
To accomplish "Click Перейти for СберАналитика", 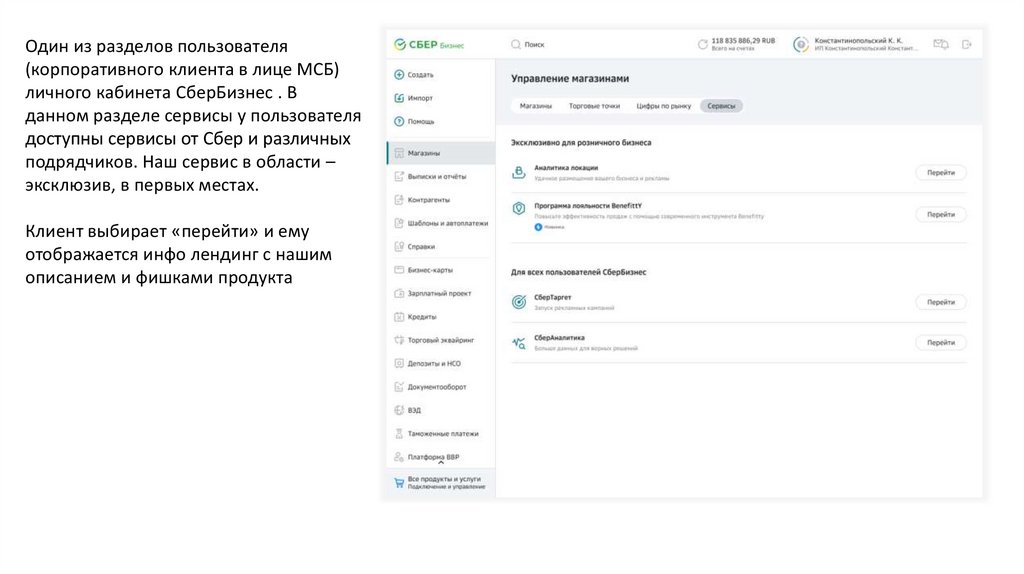I will [x=940, y=342].
